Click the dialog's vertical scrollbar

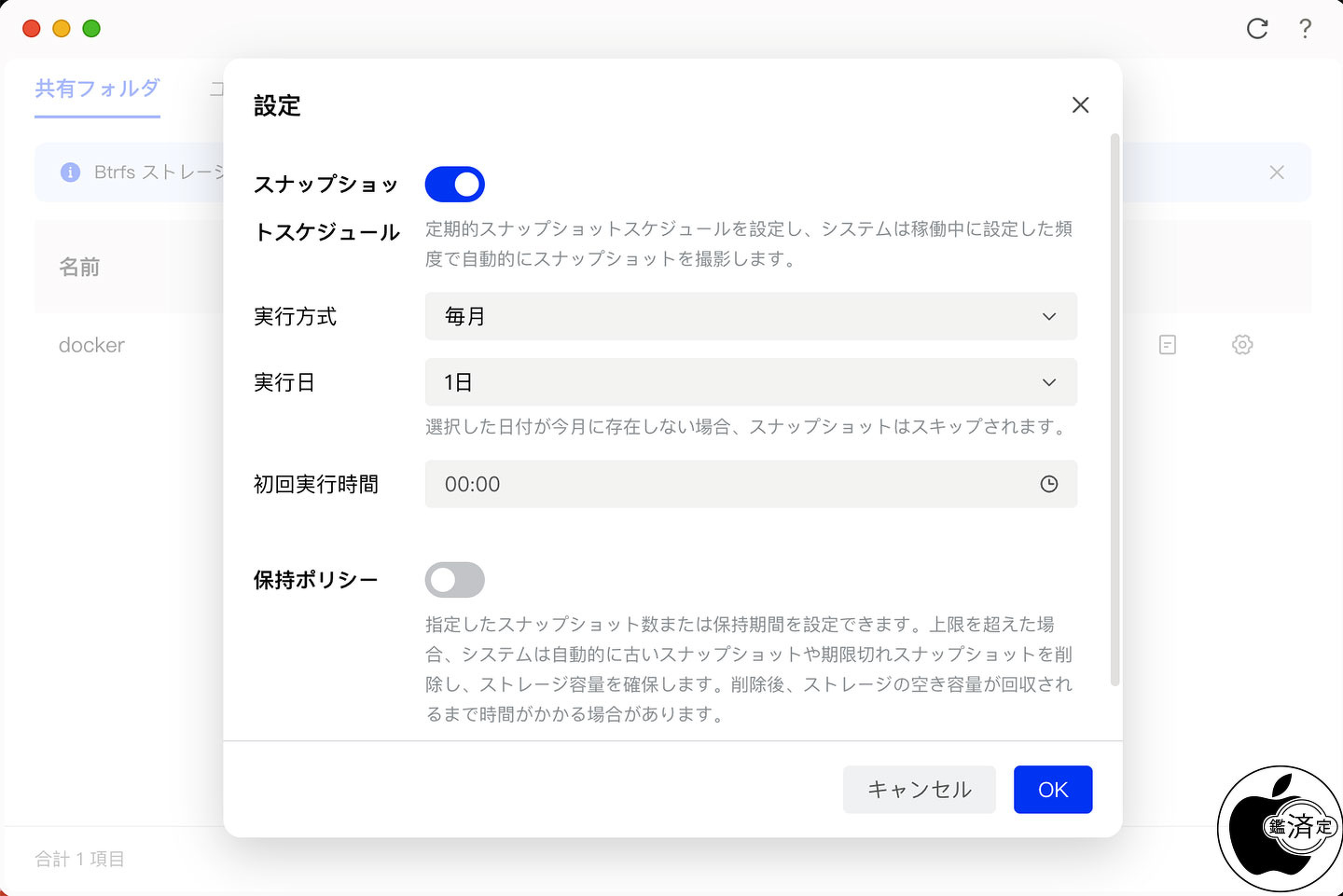point(1115,410)
